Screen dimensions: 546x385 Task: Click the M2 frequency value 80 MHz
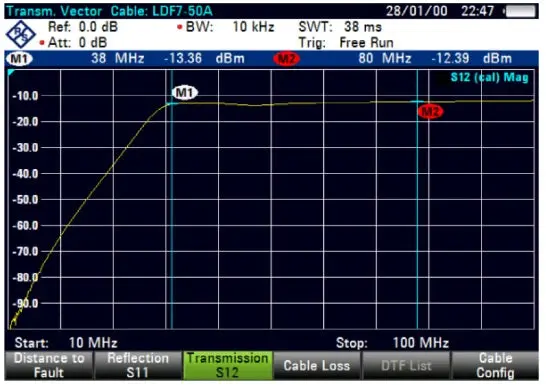coord(385,58)
